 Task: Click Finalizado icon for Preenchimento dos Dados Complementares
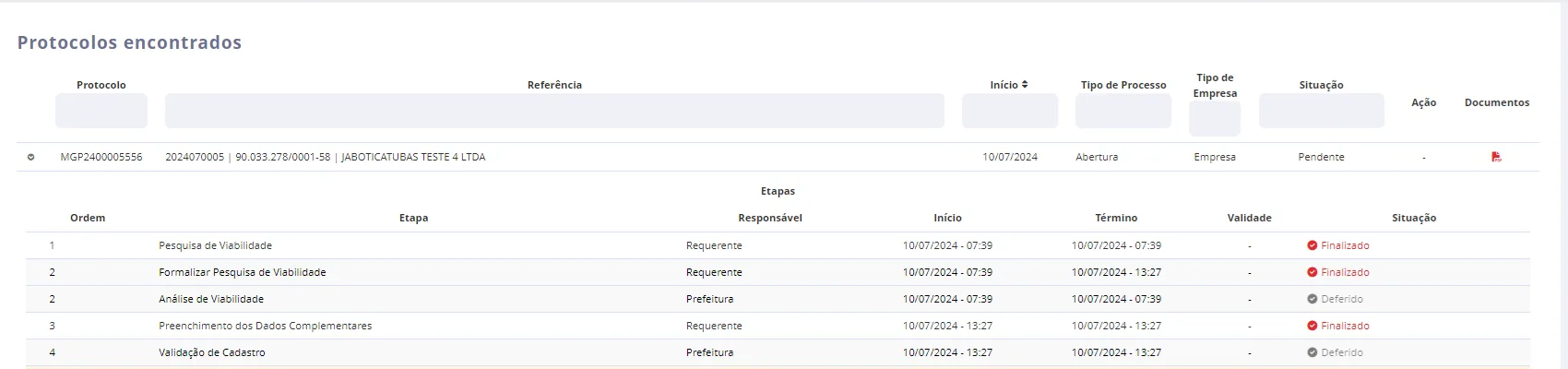(x=1312, y=326)
